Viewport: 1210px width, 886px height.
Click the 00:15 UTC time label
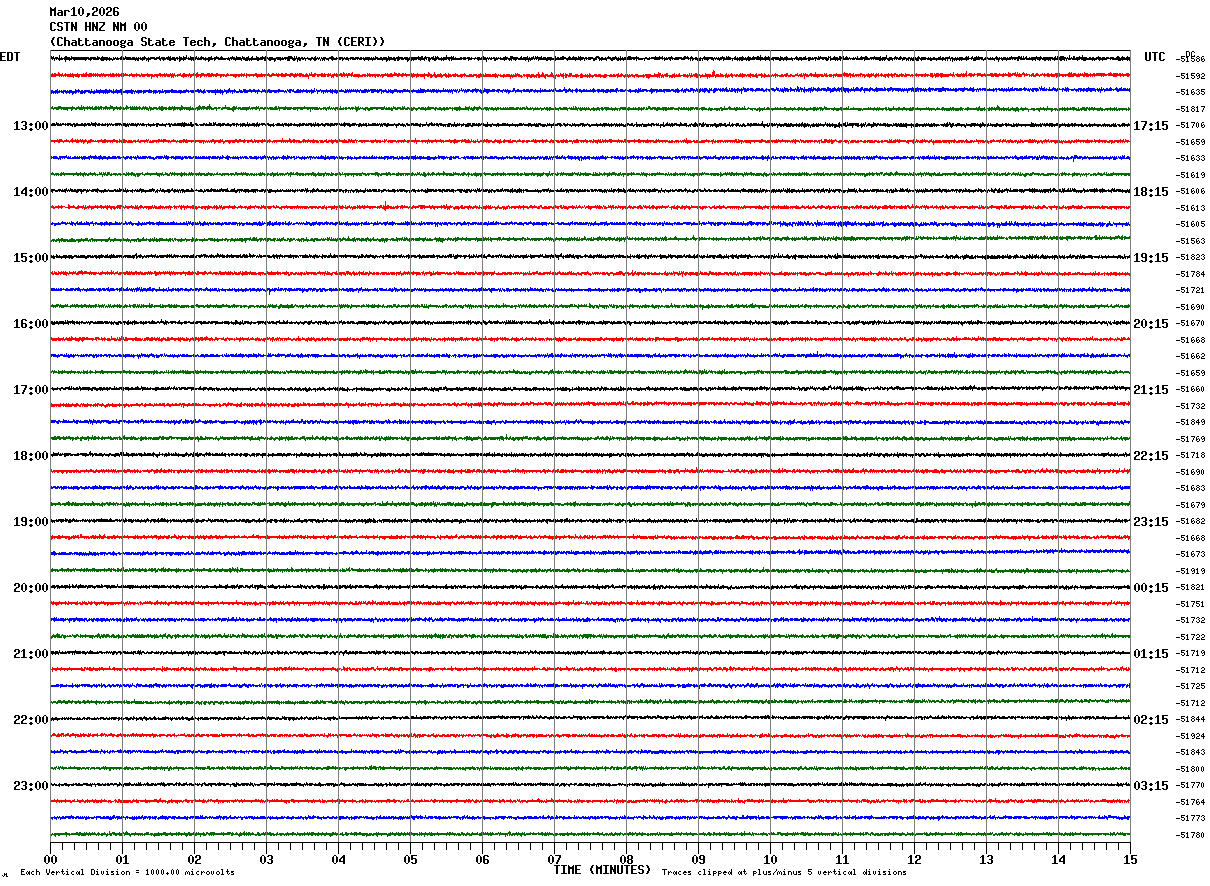pos(1151,588)
